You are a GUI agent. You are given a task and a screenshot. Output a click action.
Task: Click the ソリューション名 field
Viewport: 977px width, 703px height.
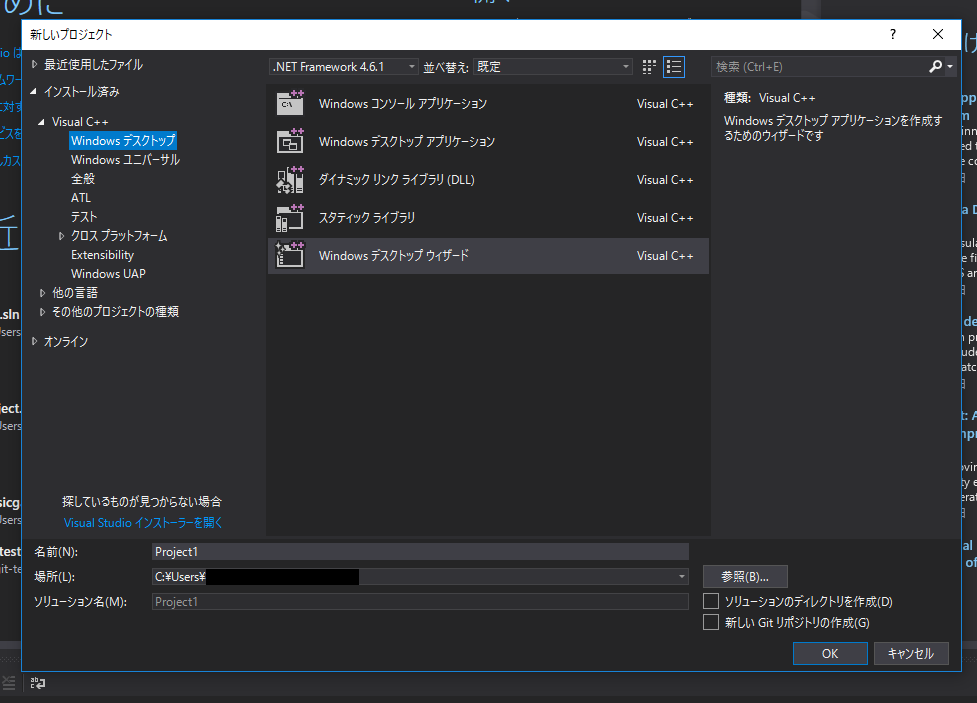[x=421, y=601]
